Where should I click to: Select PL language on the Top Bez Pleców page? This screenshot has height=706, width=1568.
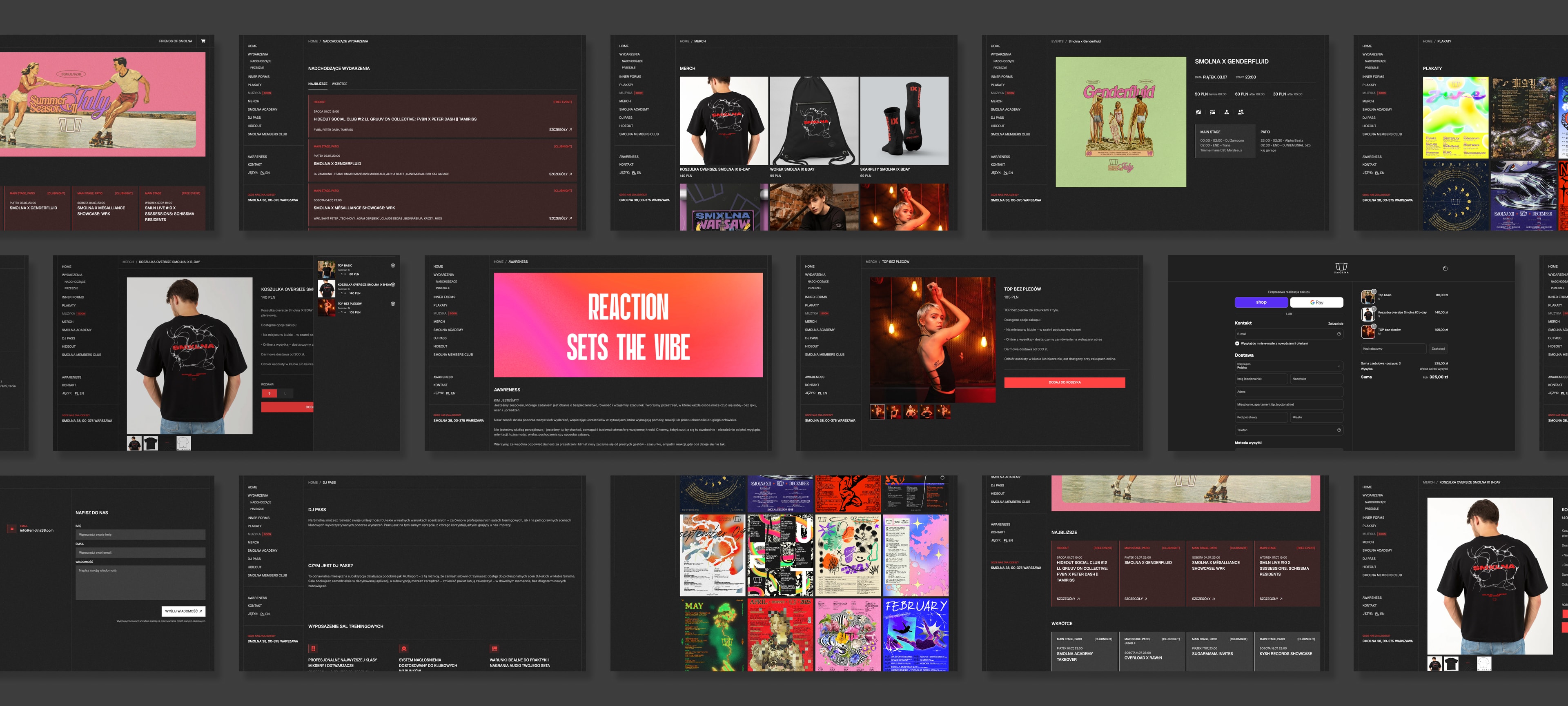(819, 393)
